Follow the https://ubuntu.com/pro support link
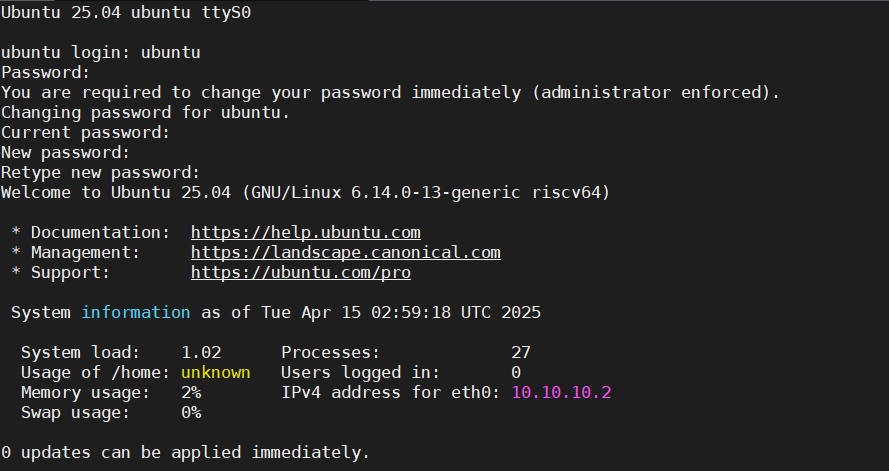 300,272
